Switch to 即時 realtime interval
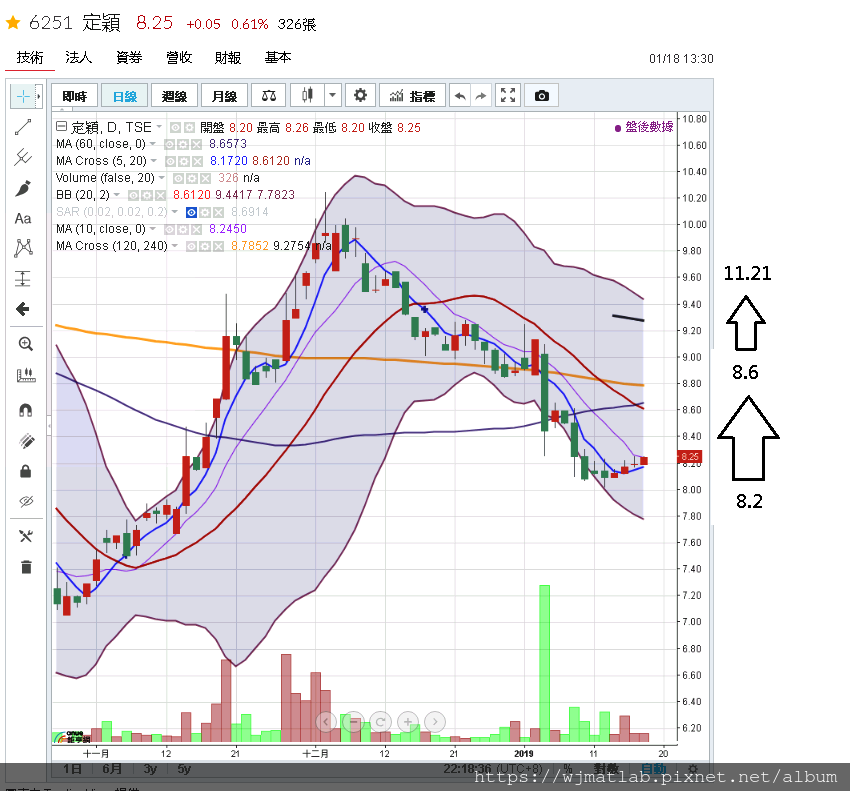 click(x=75, y=96)
